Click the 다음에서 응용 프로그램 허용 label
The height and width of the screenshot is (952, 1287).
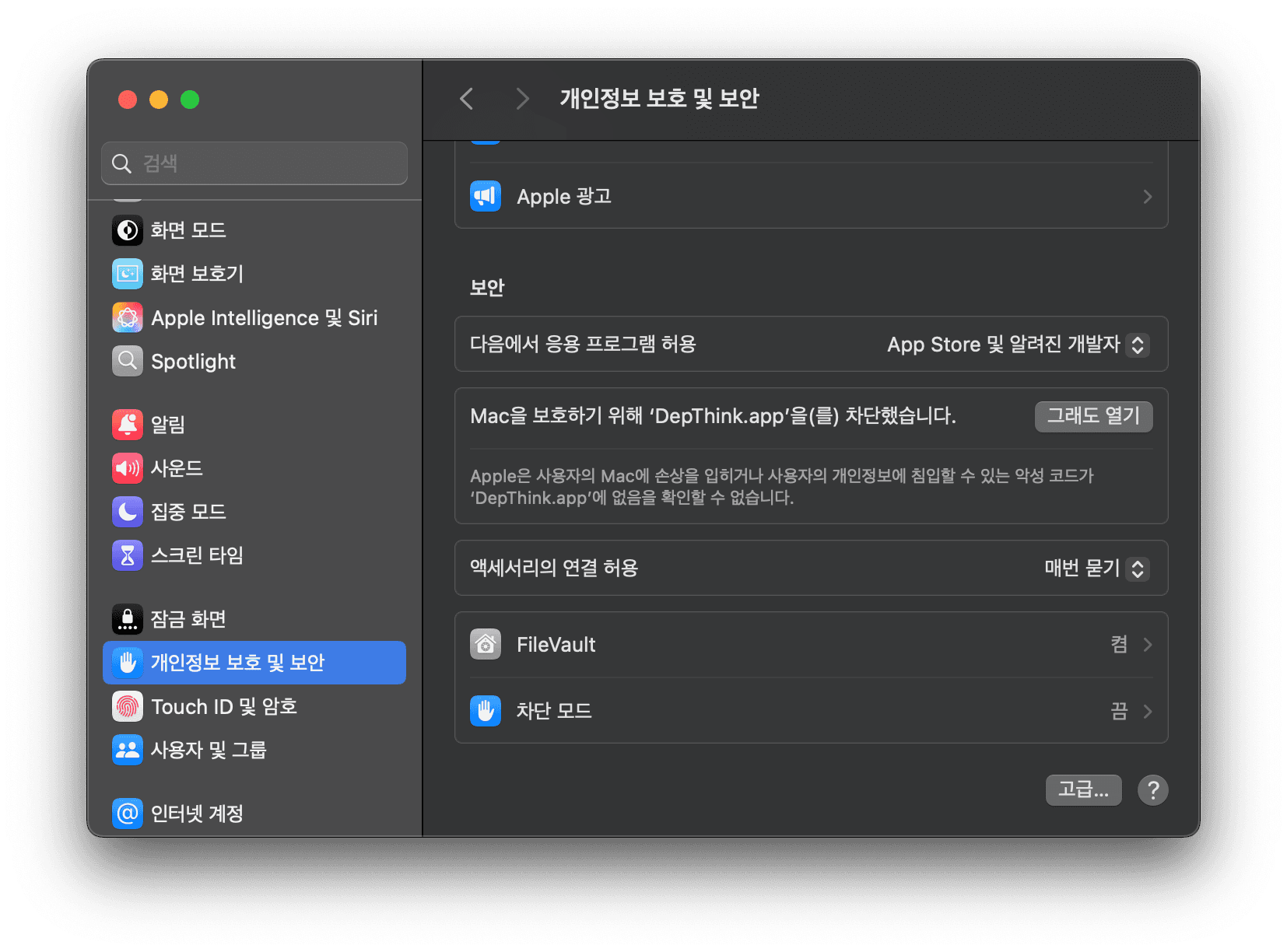(x=583, y=344)
